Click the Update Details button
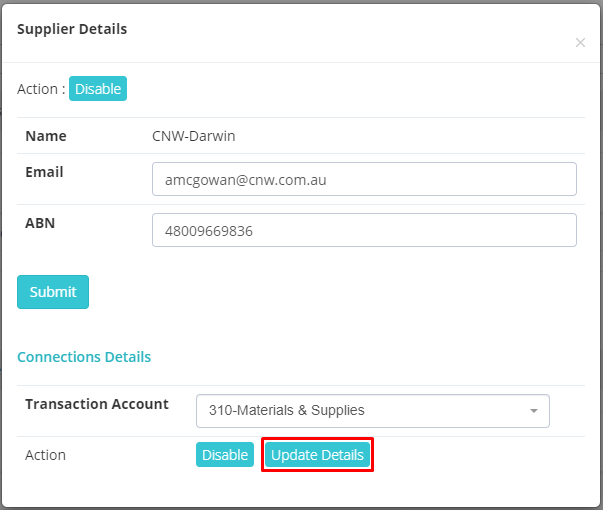 tap(317, 455)
